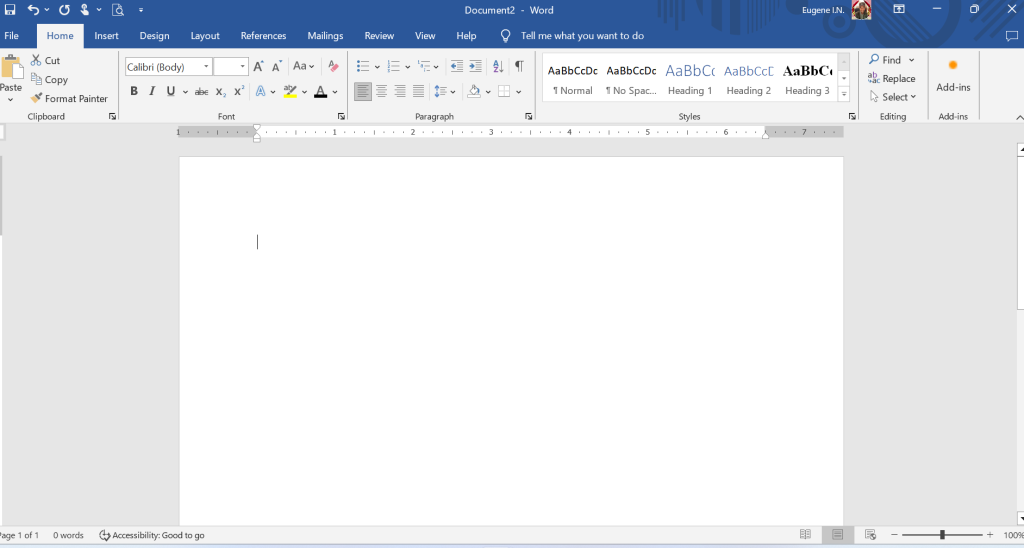1024x548 pixels.
Task: Apply the Heading 1 style
Action: tap(690, 79)
